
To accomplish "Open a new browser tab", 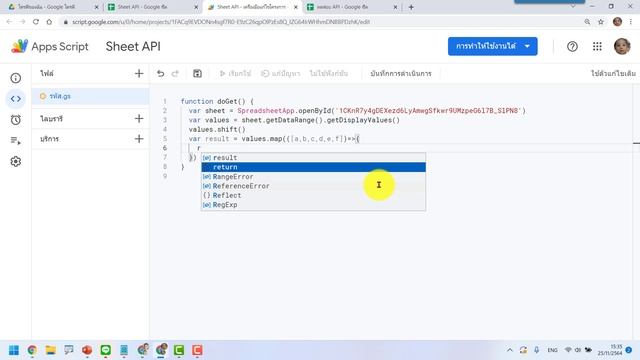I will coord(411,7).
